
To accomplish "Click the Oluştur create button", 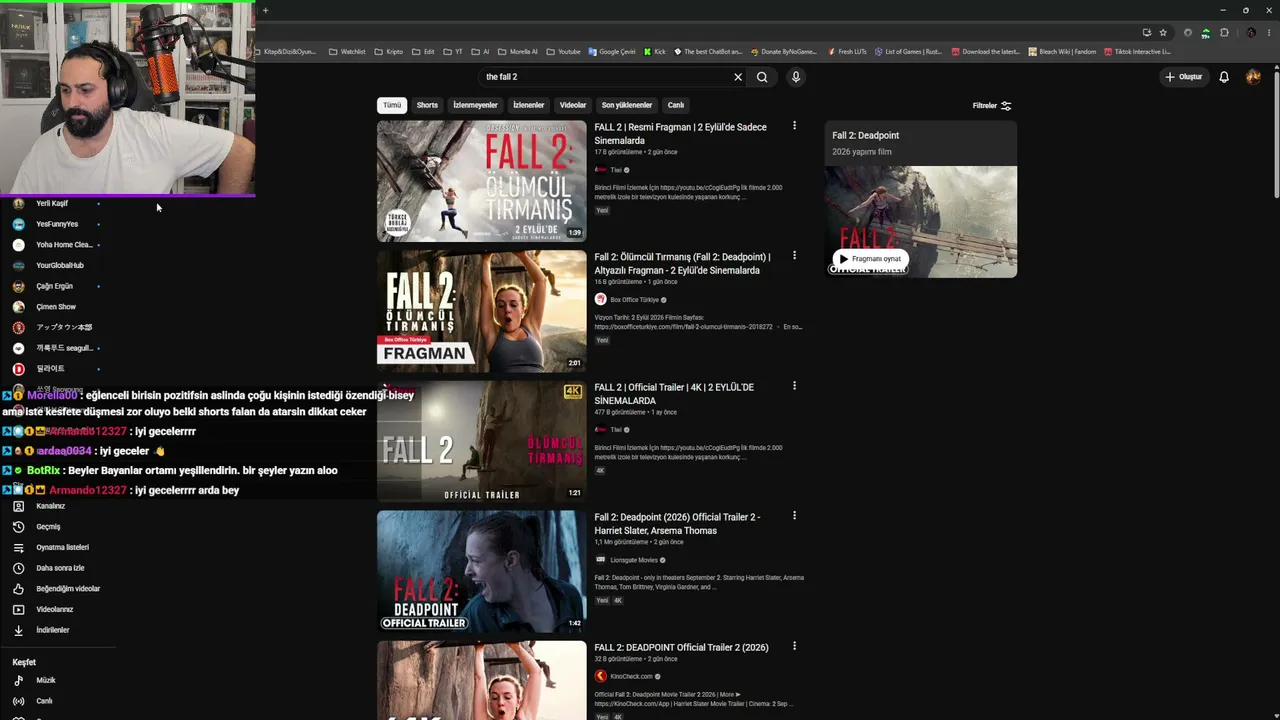I will tap(1183, 77).
